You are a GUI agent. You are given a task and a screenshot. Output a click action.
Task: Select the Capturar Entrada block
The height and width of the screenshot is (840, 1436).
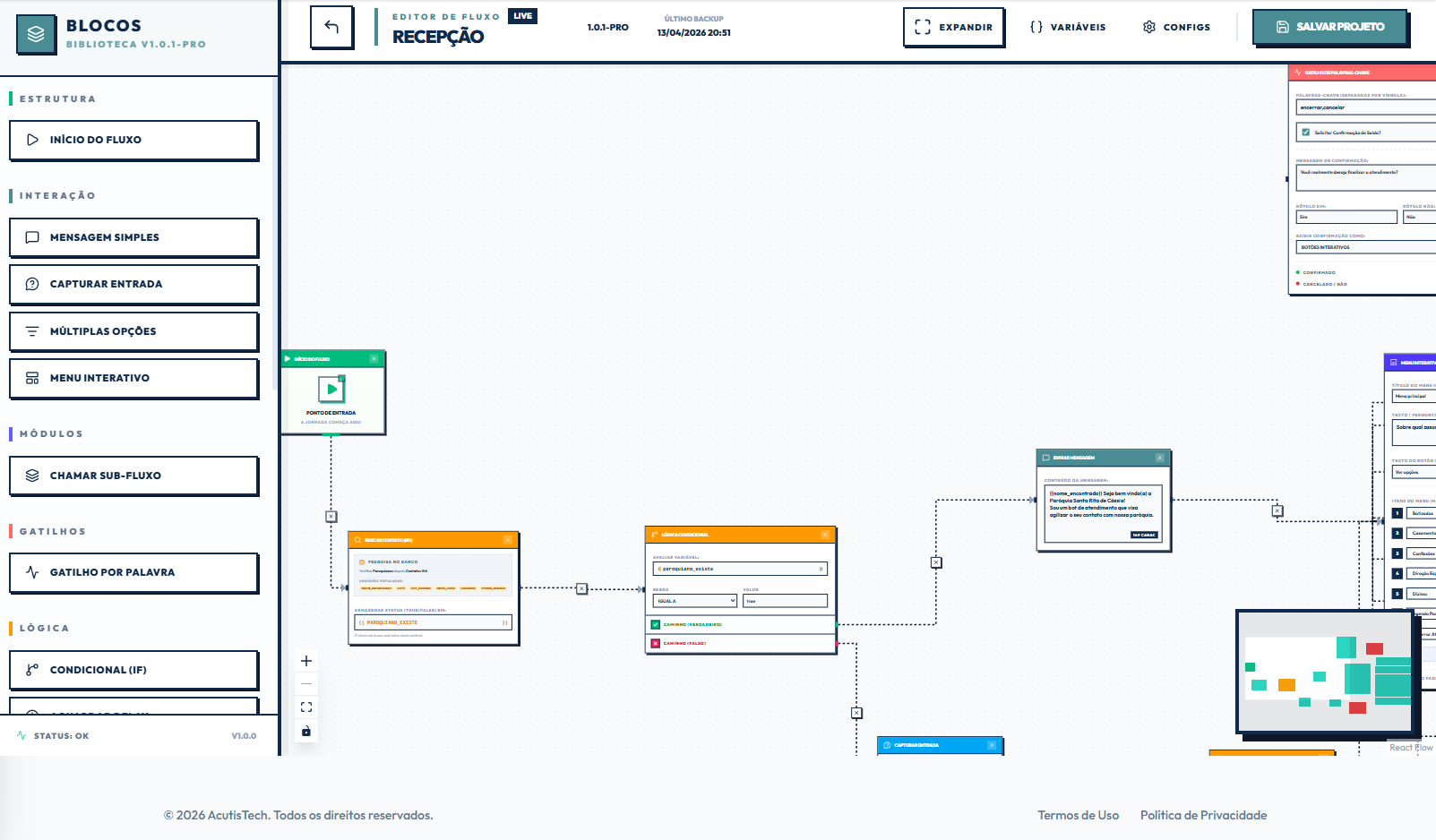click(x=133, y=284)
